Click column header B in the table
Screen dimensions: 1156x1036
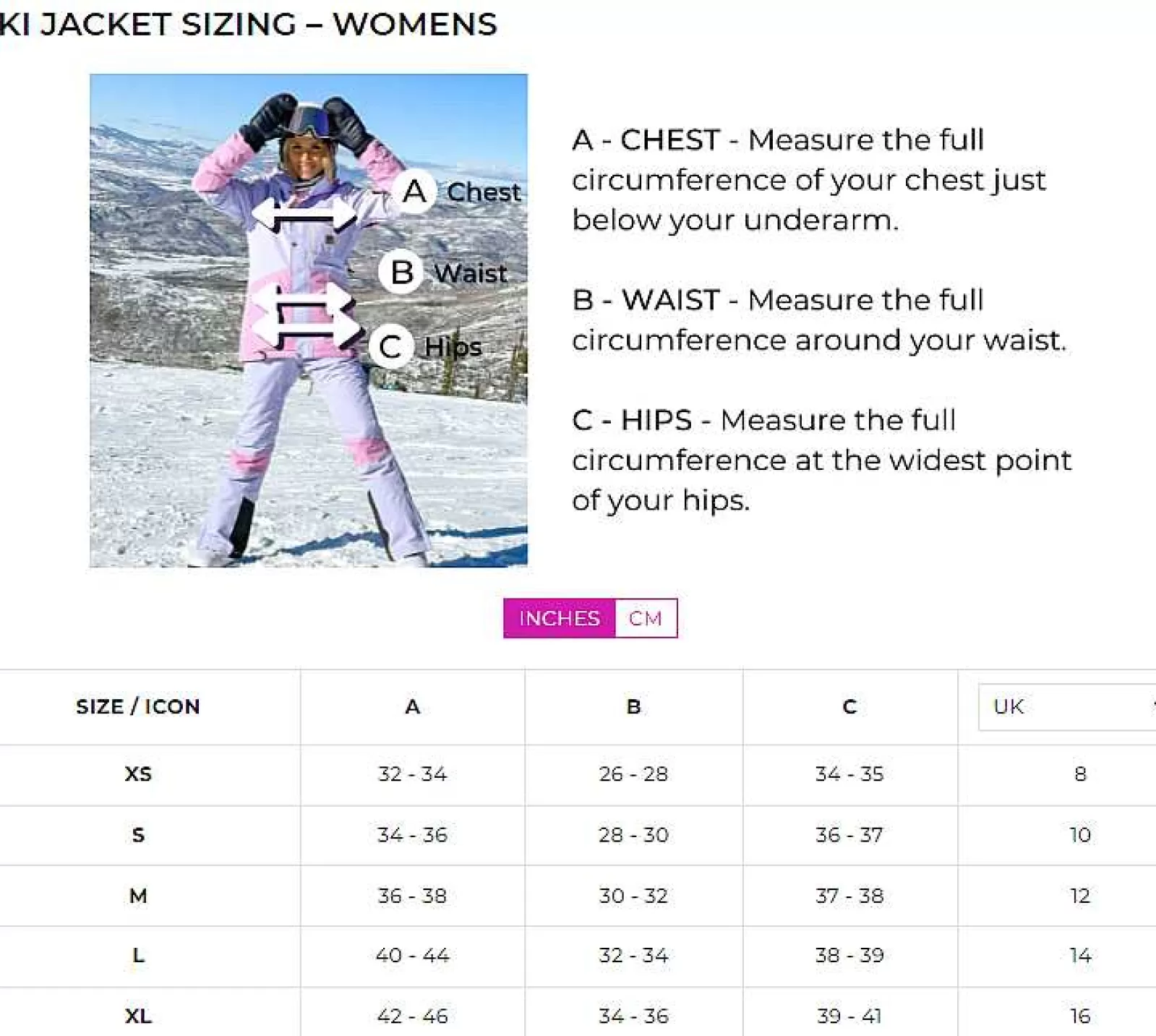[634, 706]
